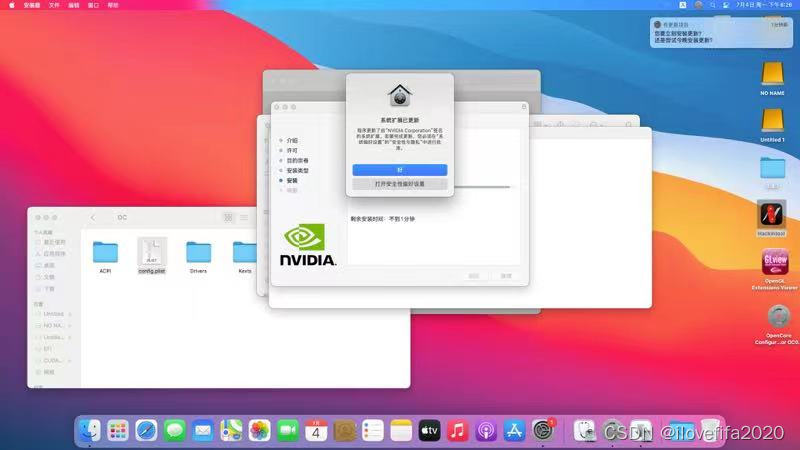Open Music from the Dock
Viewport: 800px width, 450px height.
point(458,431)
